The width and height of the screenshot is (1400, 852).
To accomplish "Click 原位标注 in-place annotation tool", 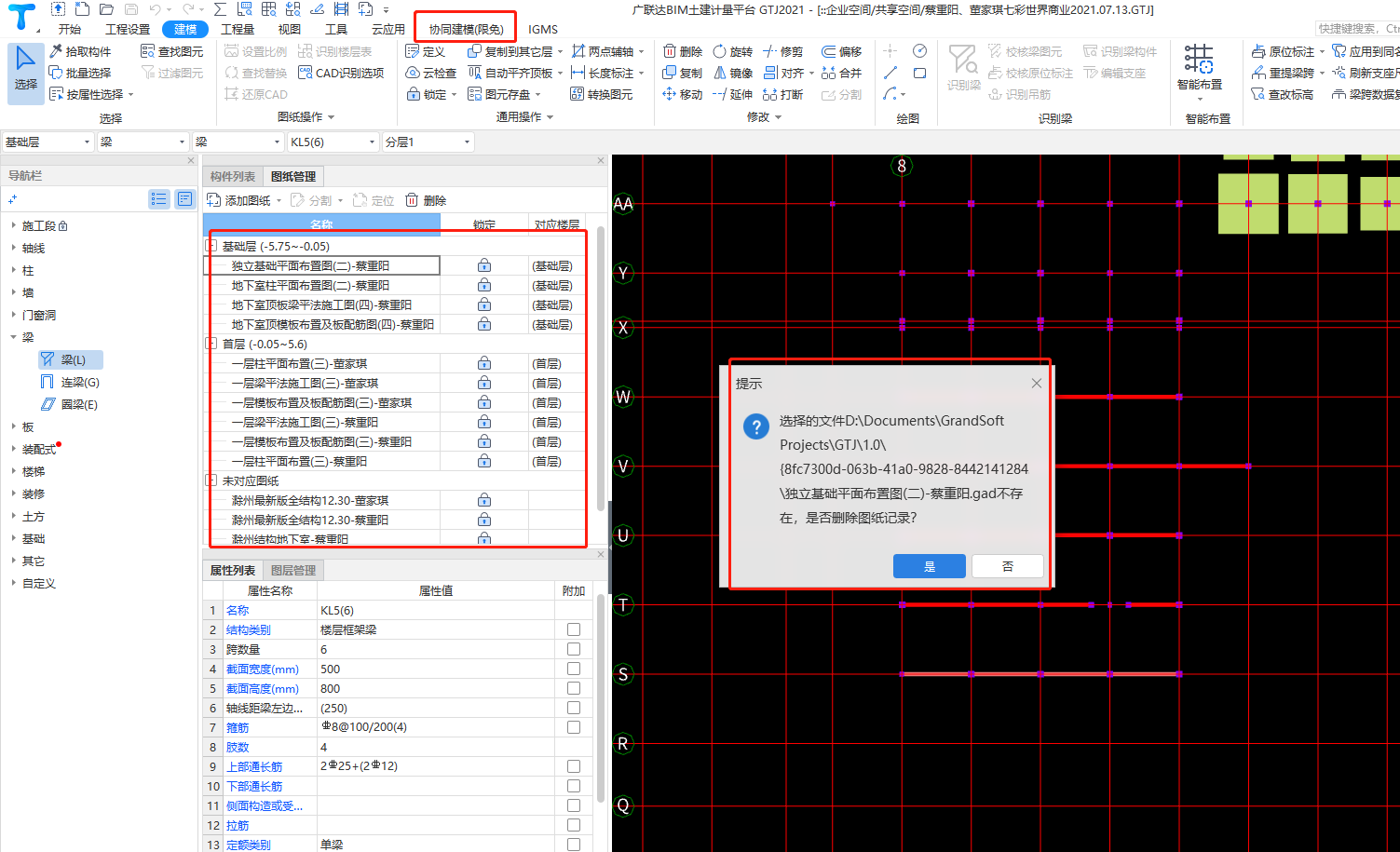I will coord(1283,51).
